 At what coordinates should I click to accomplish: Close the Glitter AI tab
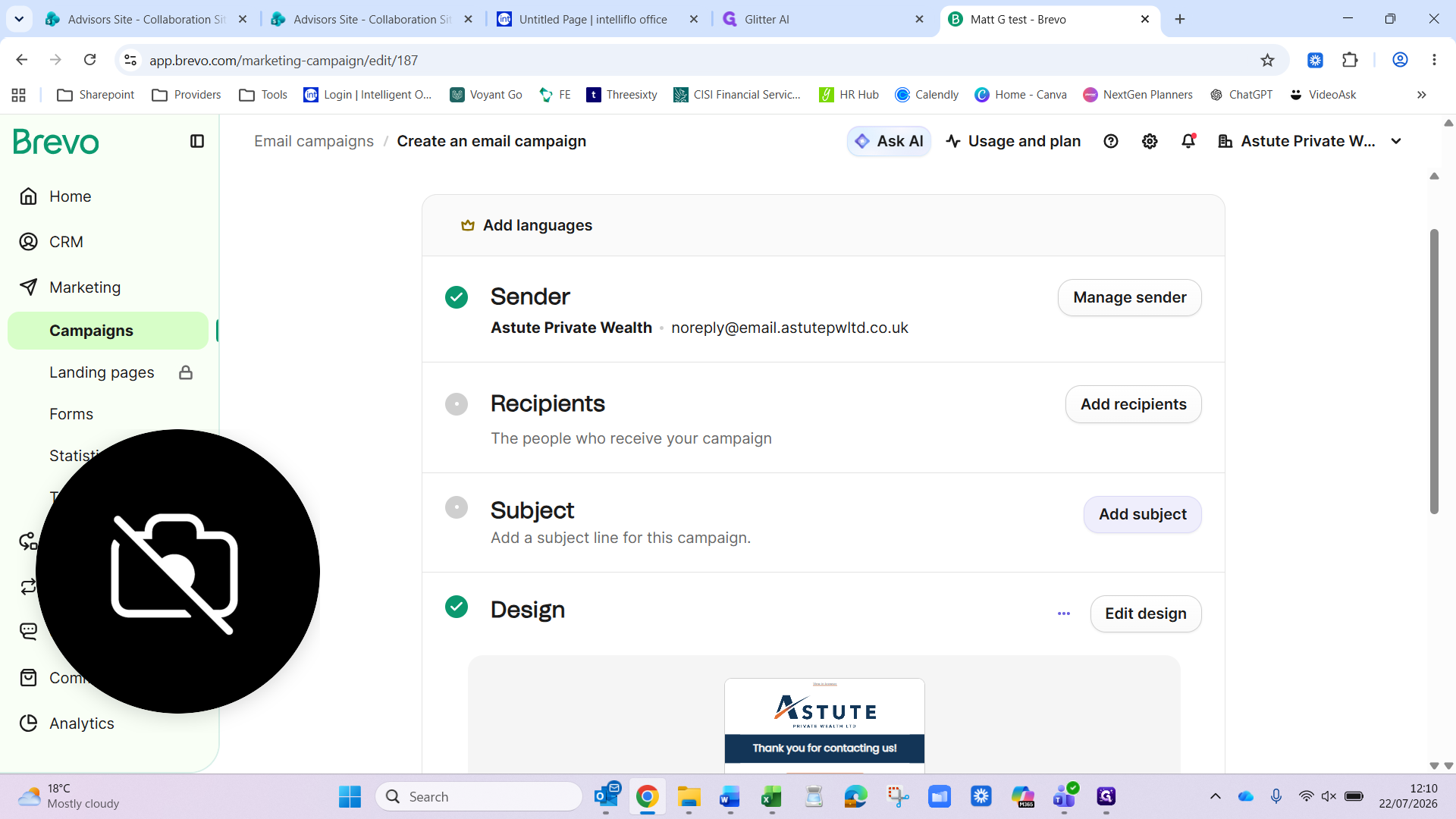coord(919,19)
